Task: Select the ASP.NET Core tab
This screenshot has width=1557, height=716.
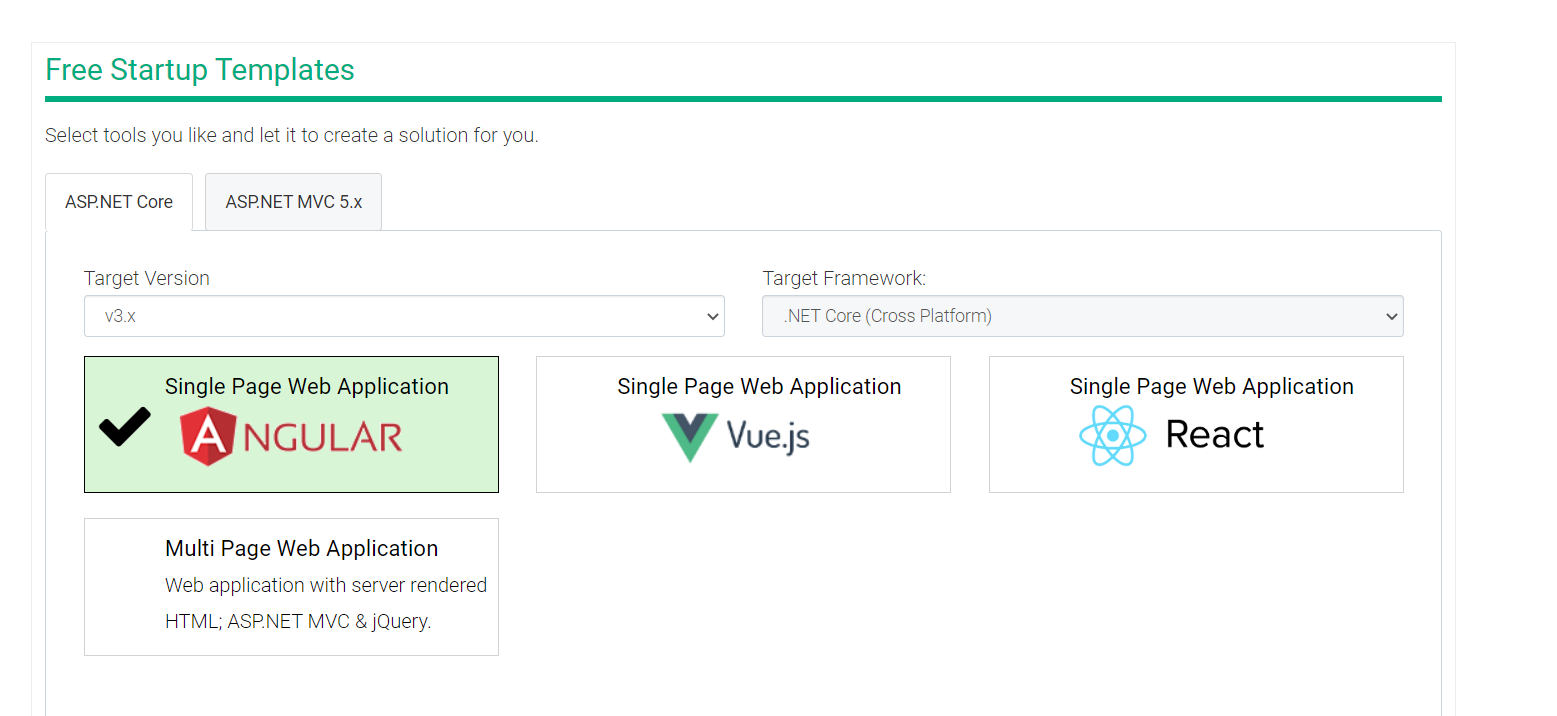Action: (119, 202)
